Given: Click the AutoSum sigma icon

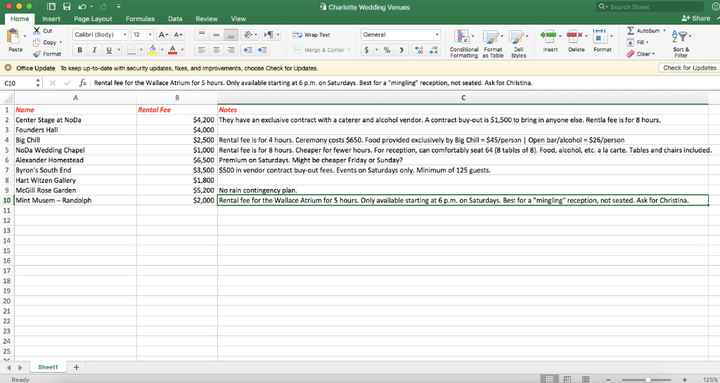Looking at the screenshot, I should point(630,30).
